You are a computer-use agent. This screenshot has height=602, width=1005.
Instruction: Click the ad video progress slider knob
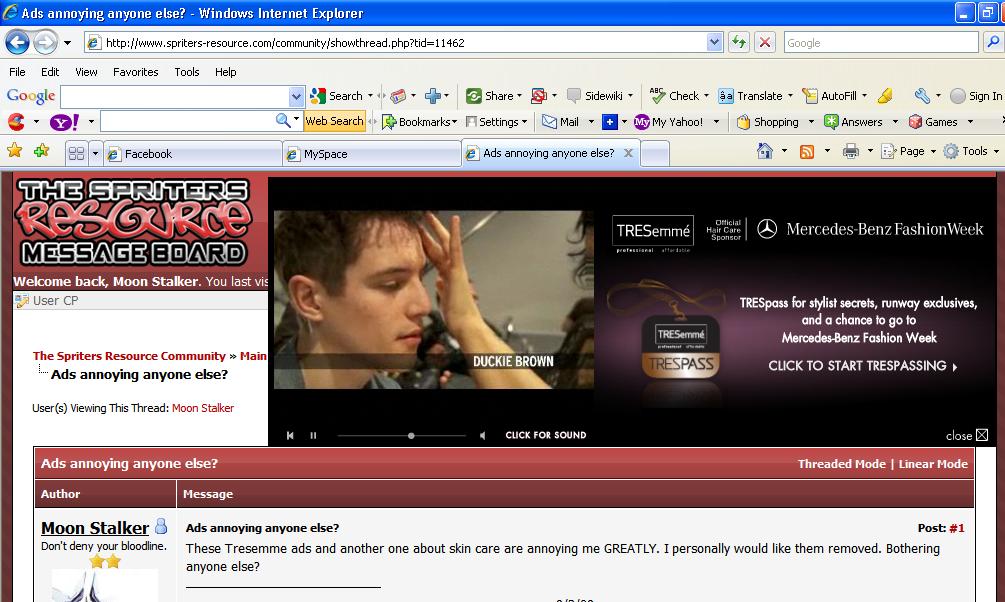[411, 435]
